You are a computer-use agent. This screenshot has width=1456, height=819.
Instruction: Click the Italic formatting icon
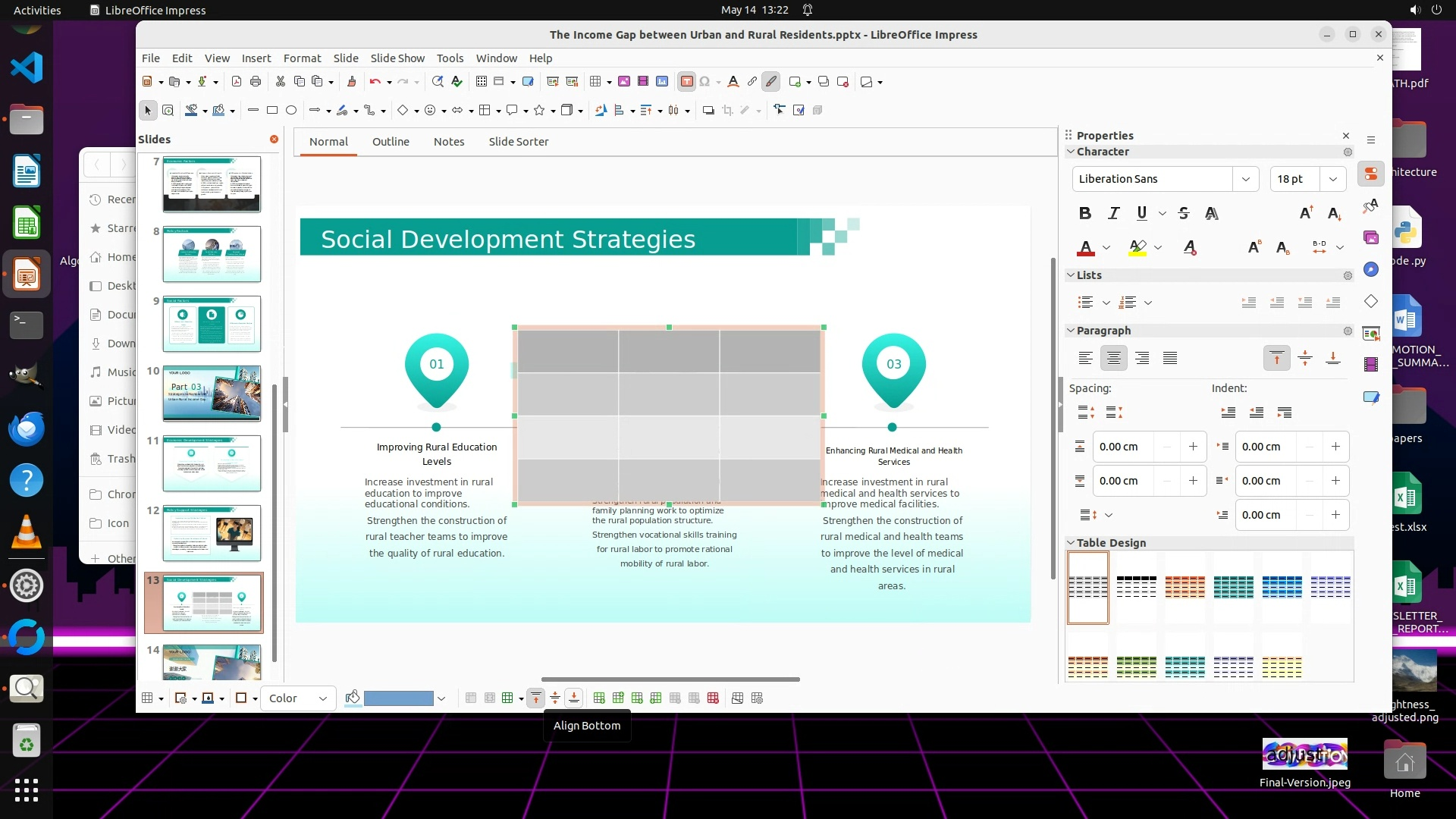coord(1113,213)
